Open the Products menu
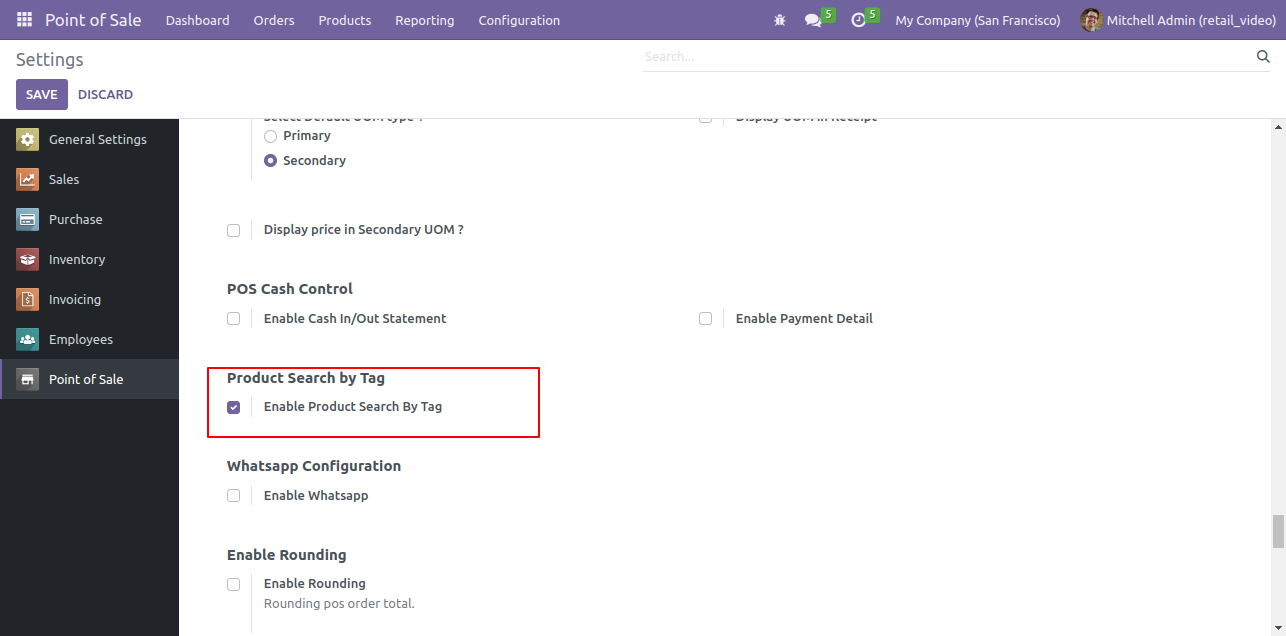This screenshot has width=1286, height=636. click(345, 20)
